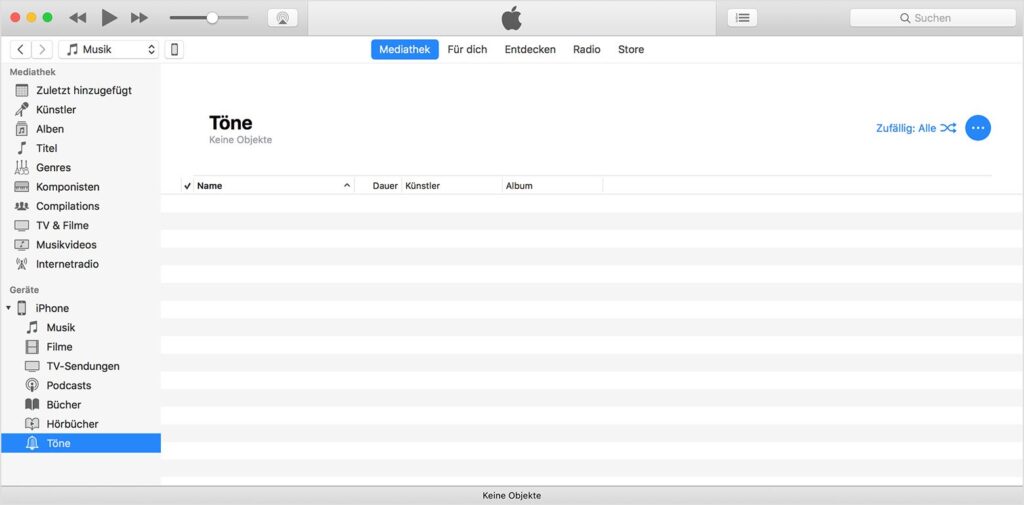Select Künstler microphone icon in sidebar

[22, 109]
